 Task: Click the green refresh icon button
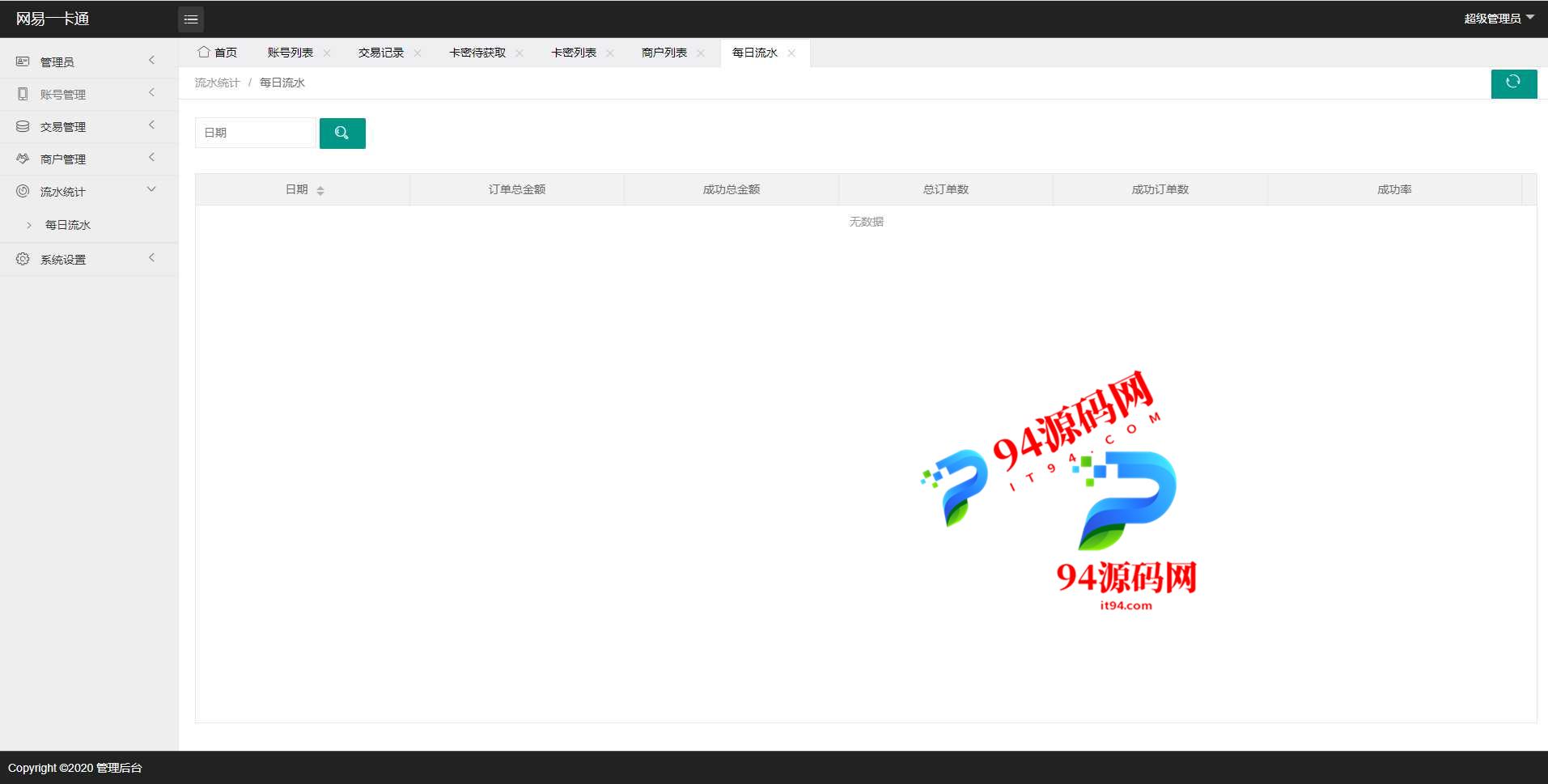[1513, 83]
